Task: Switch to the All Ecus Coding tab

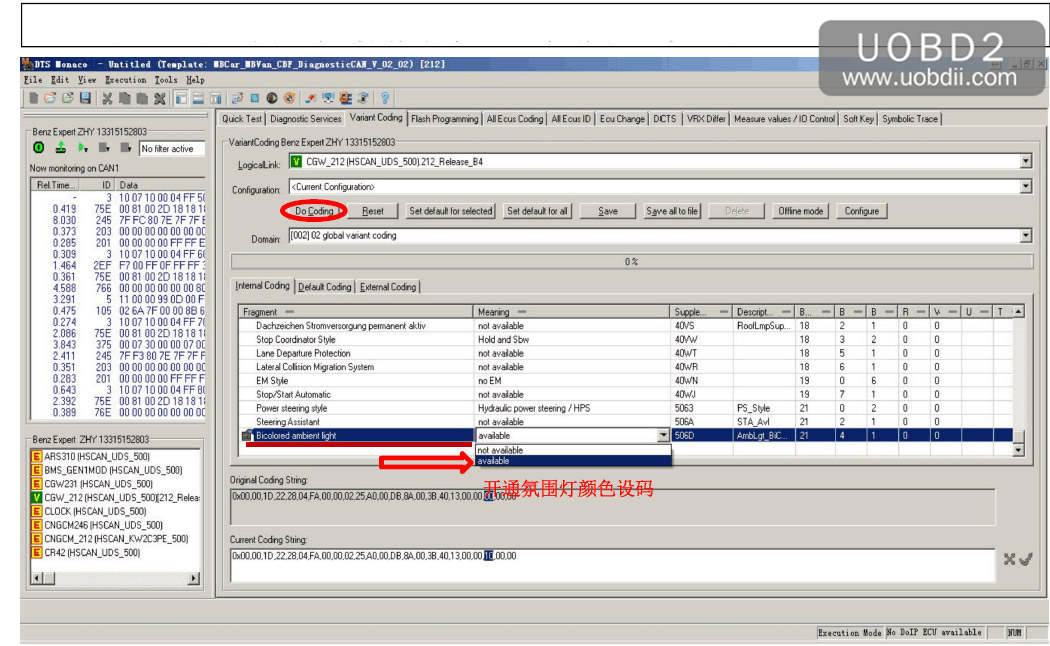Action: [514, 118]
